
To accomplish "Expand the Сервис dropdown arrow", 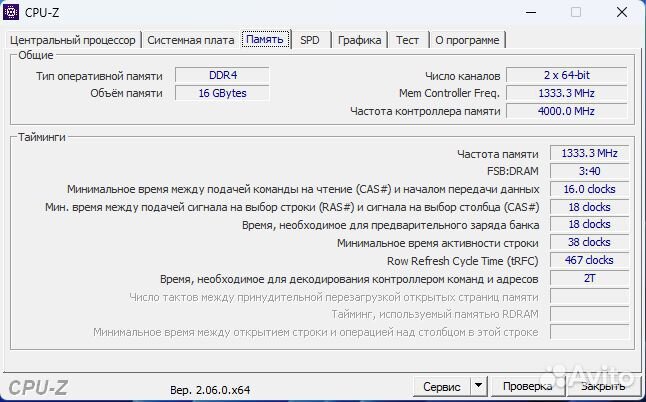I will (x=478, y=387).
